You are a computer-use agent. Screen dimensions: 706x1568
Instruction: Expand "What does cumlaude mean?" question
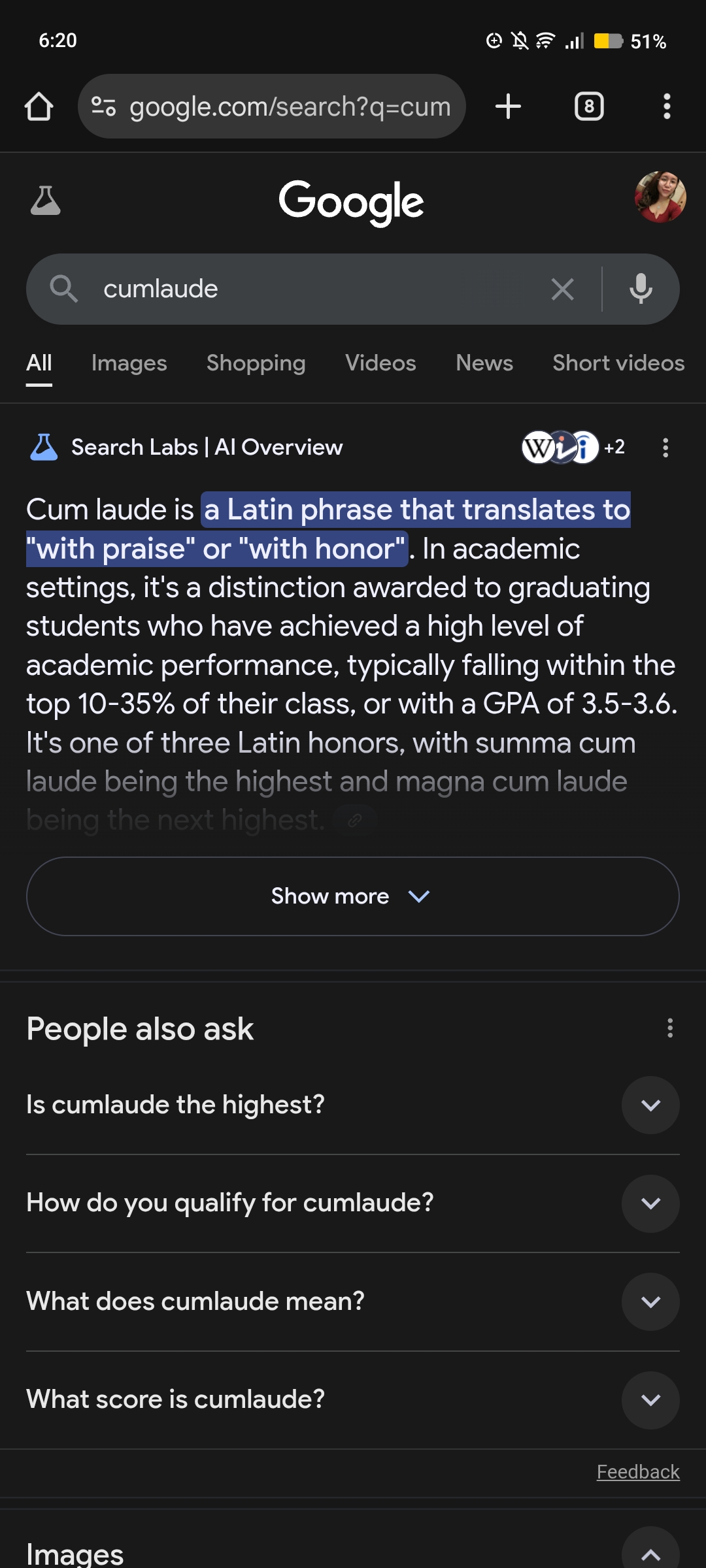tap(650, 1301)
